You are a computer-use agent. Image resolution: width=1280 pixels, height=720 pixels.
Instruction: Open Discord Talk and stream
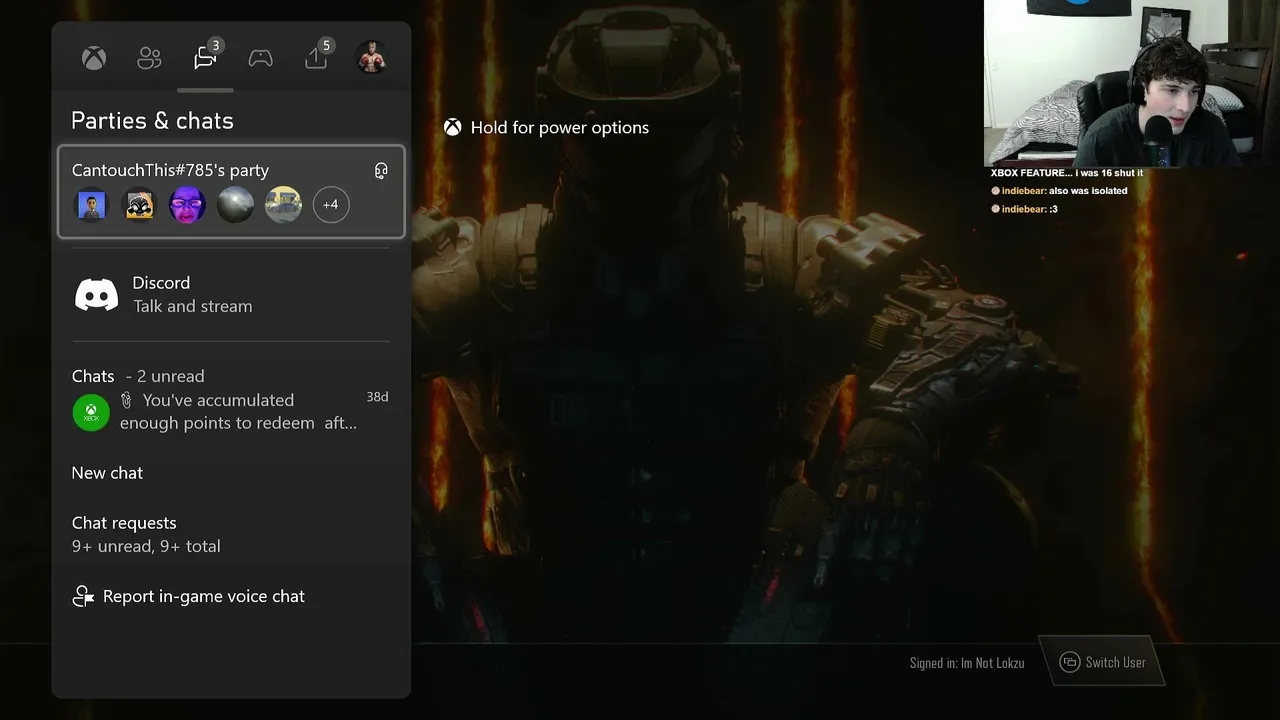[x=231, y=295]
